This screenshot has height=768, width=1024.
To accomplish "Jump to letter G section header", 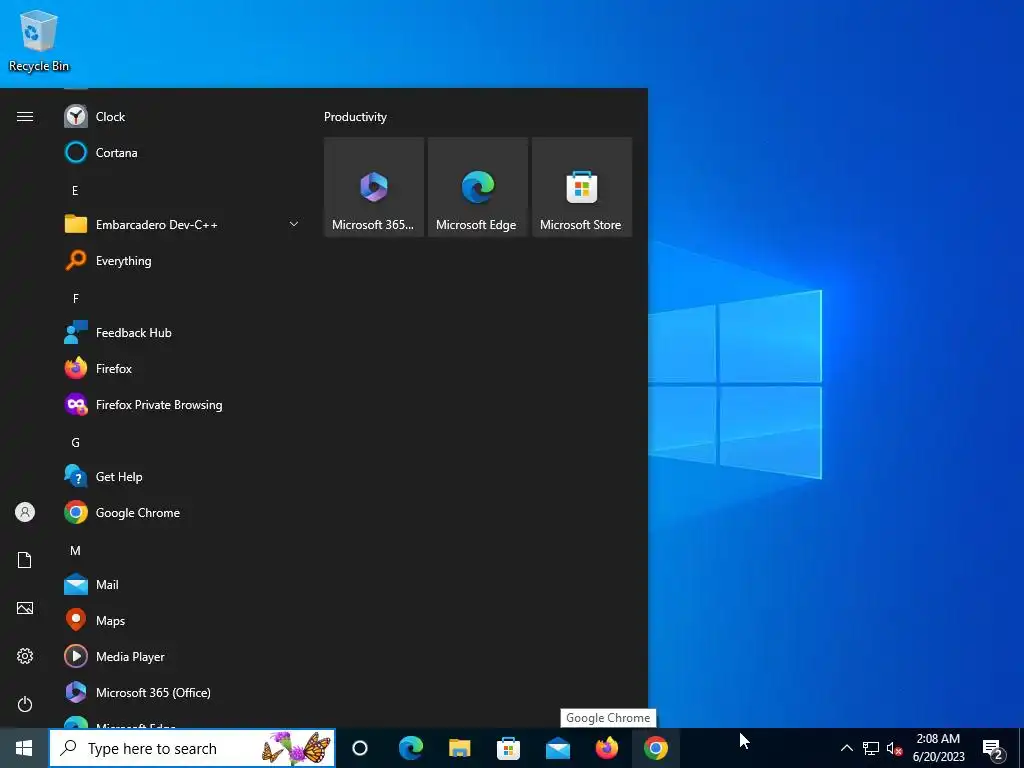I will [76, 443].
